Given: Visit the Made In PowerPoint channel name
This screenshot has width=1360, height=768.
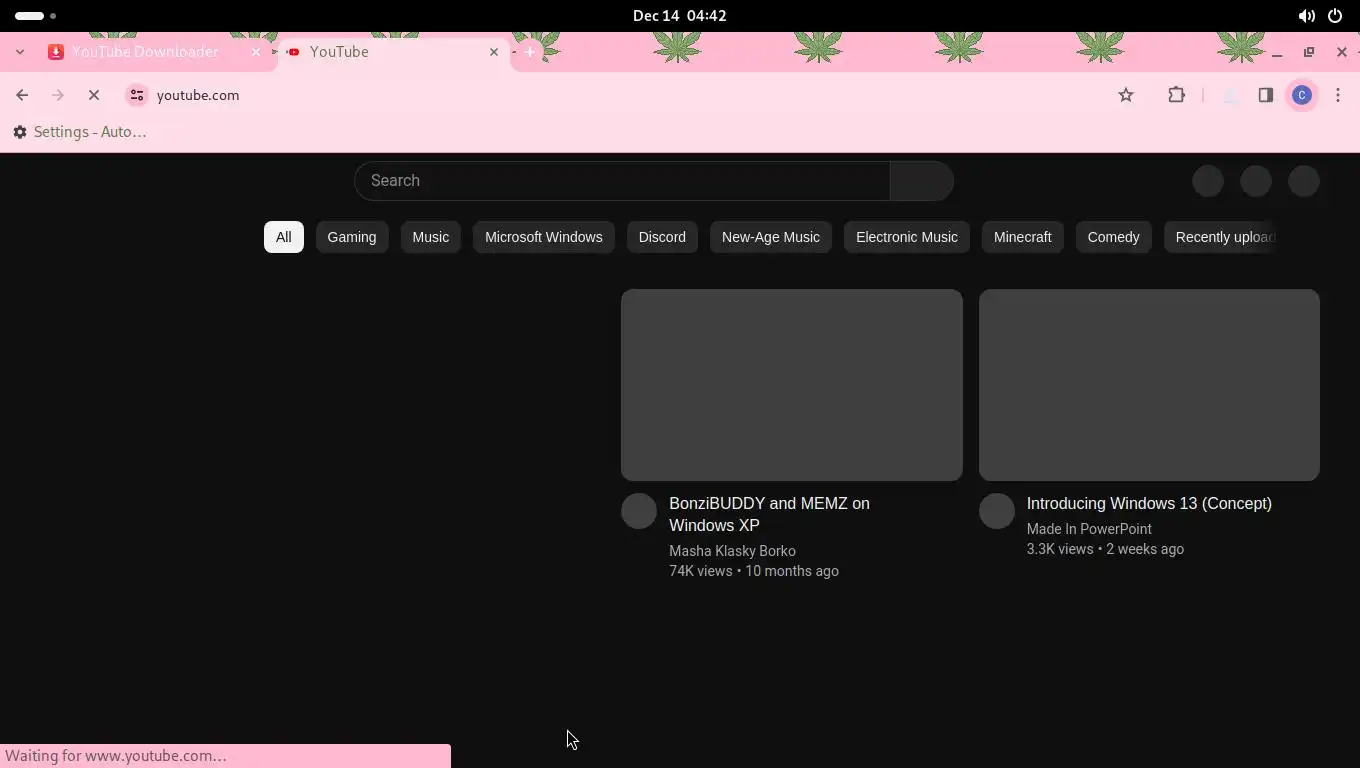Looking at the screenshot, I should coord(1089,529).
